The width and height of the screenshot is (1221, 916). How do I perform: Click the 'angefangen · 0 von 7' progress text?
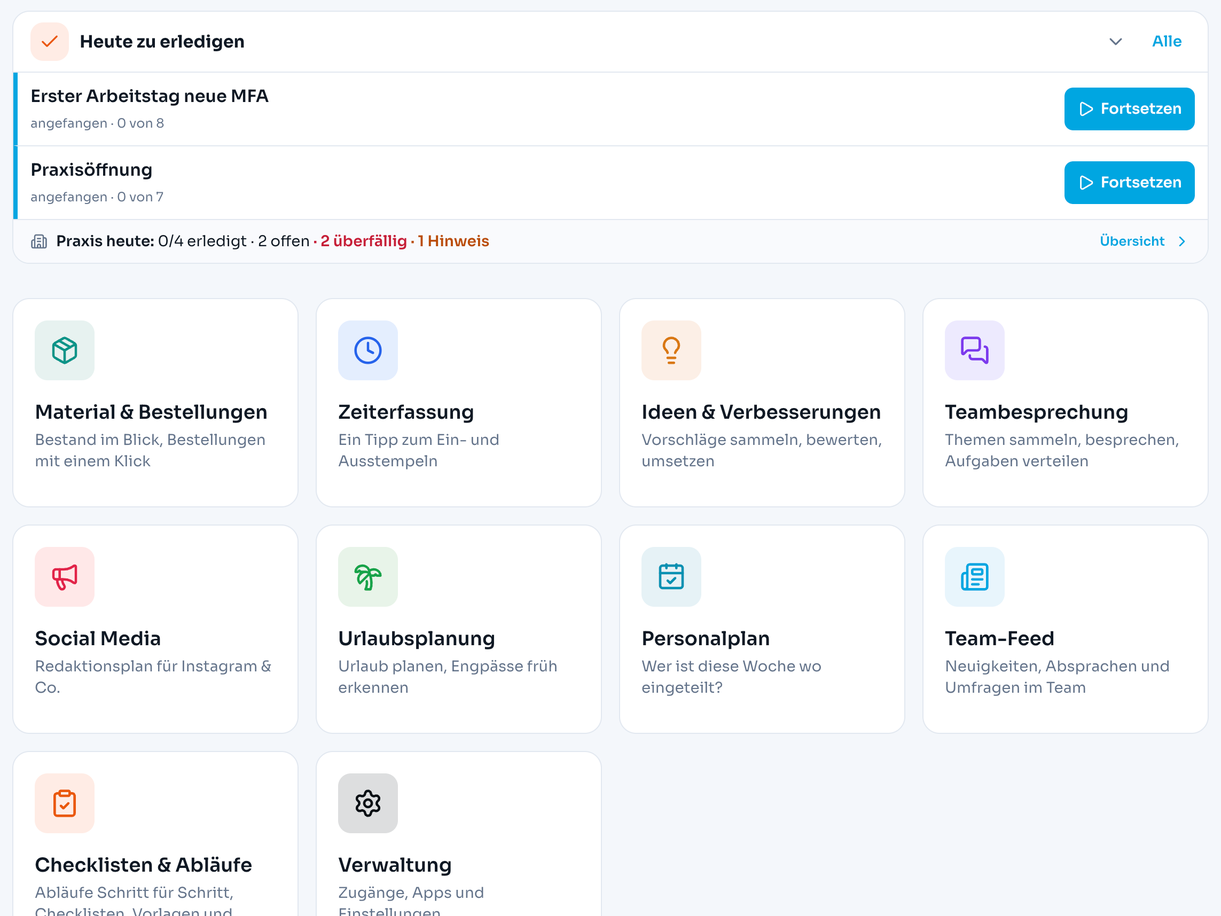point(97,197)
